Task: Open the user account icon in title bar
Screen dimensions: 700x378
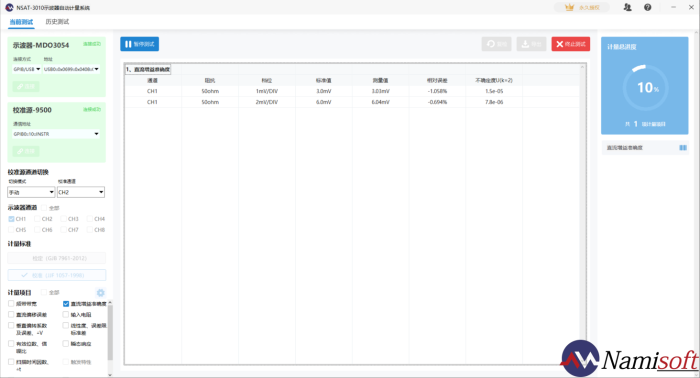Action: click(627, 7)
